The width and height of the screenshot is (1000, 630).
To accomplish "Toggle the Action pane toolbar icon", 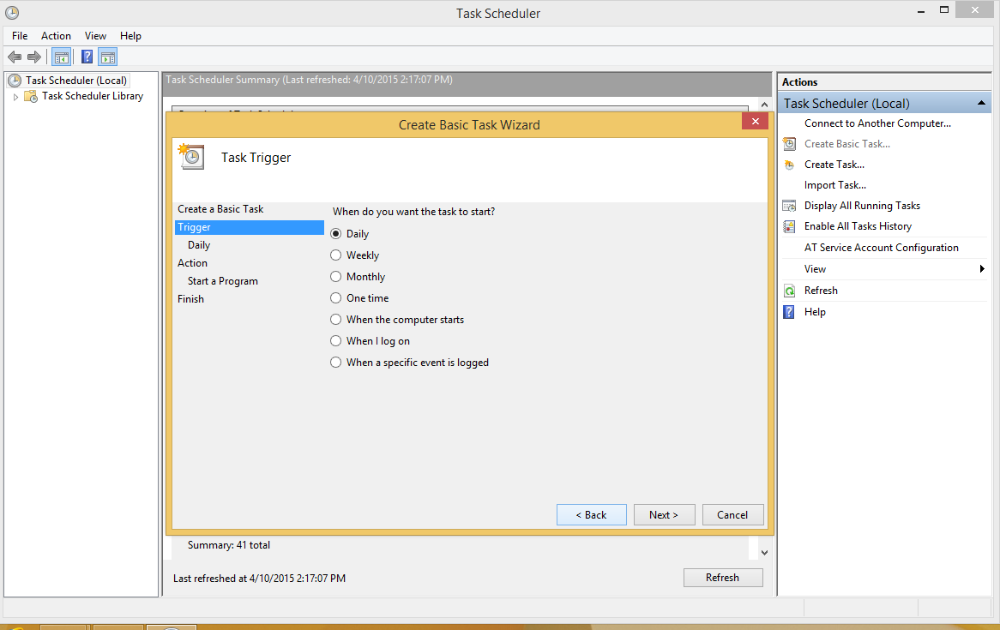I will [108, 57].
